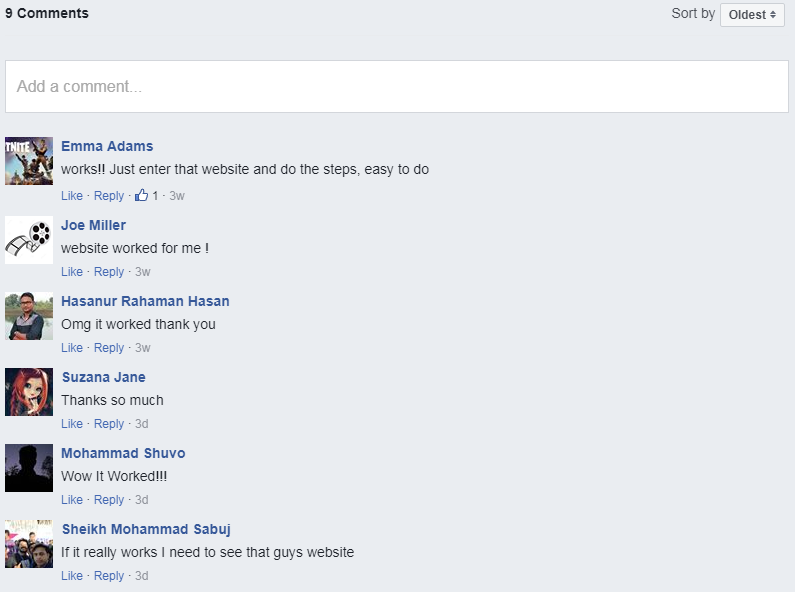Image resolution: width=795 pixels, height=592 pixels.
Task: Click Mohammad Shuvo's silhouette avatar
Action: point(29,468)
